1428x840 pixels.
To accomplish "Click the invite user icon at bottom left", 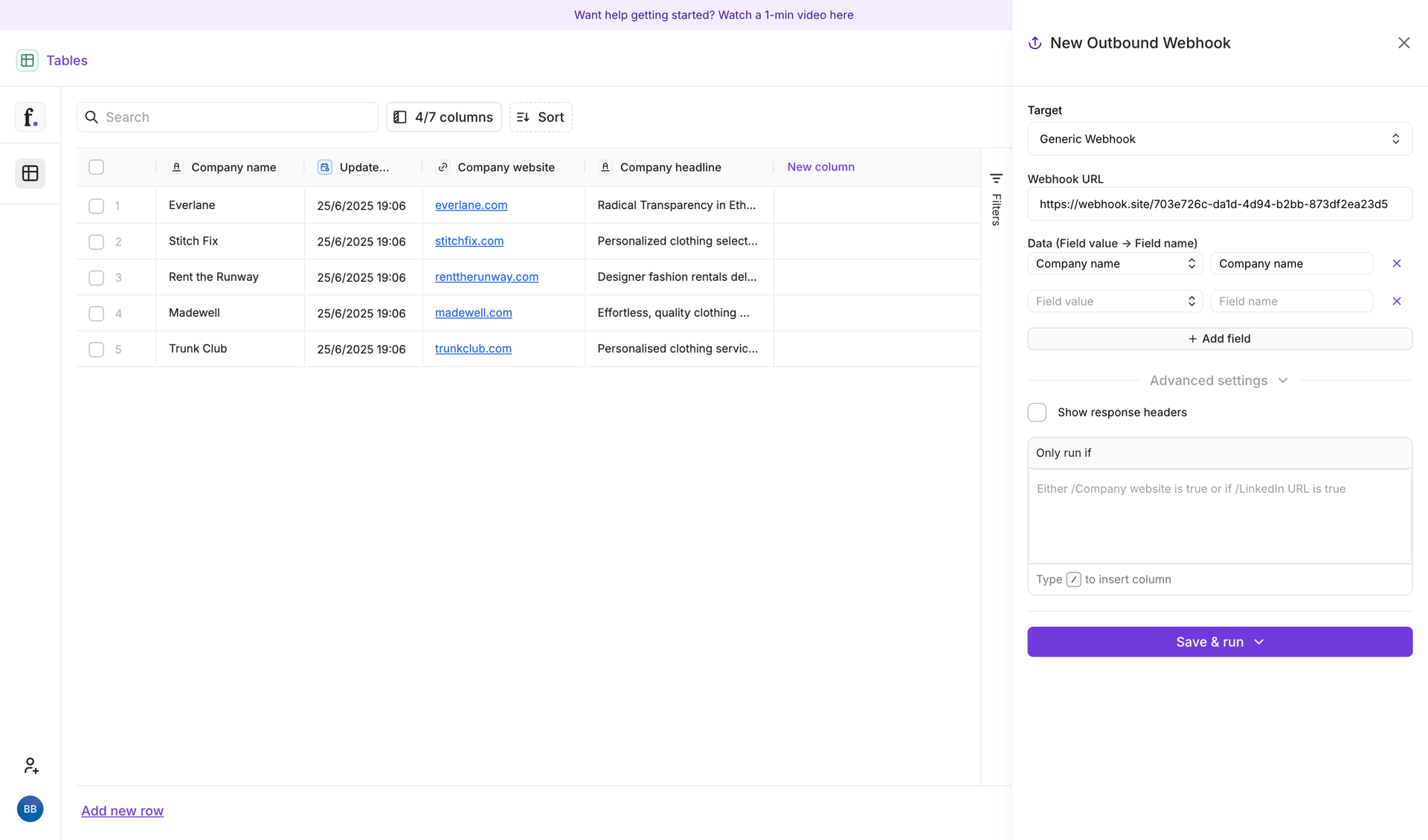I will [x=30, y=766].
